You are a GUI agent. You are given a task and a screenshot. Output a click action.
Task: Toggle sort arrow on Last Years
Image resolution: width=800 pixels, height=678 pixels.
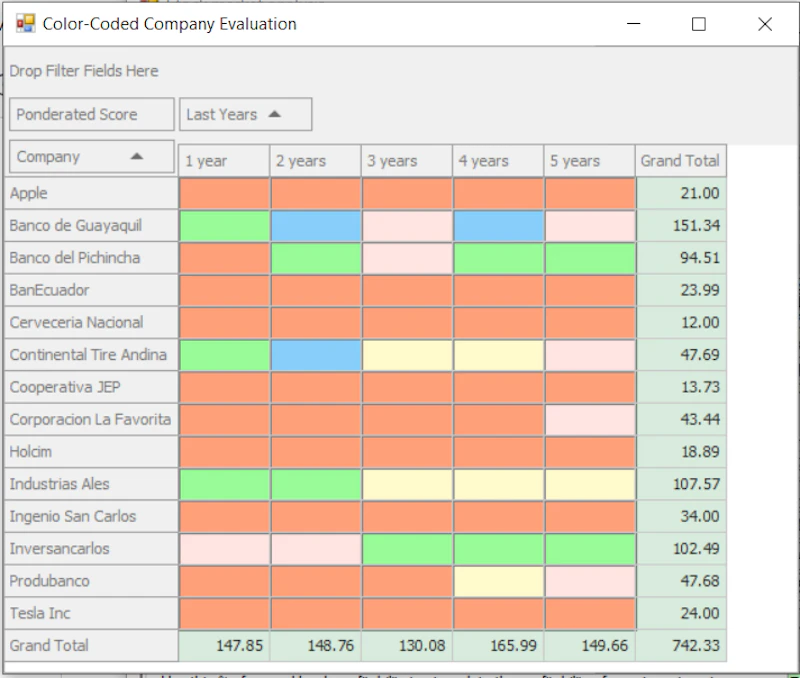point(274,114)
